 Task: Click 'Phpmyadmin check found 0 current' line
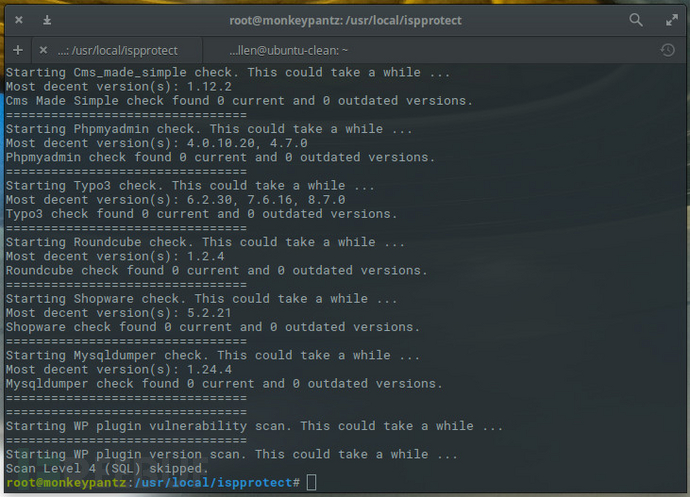pyautogui.click(x=220, y=157)
